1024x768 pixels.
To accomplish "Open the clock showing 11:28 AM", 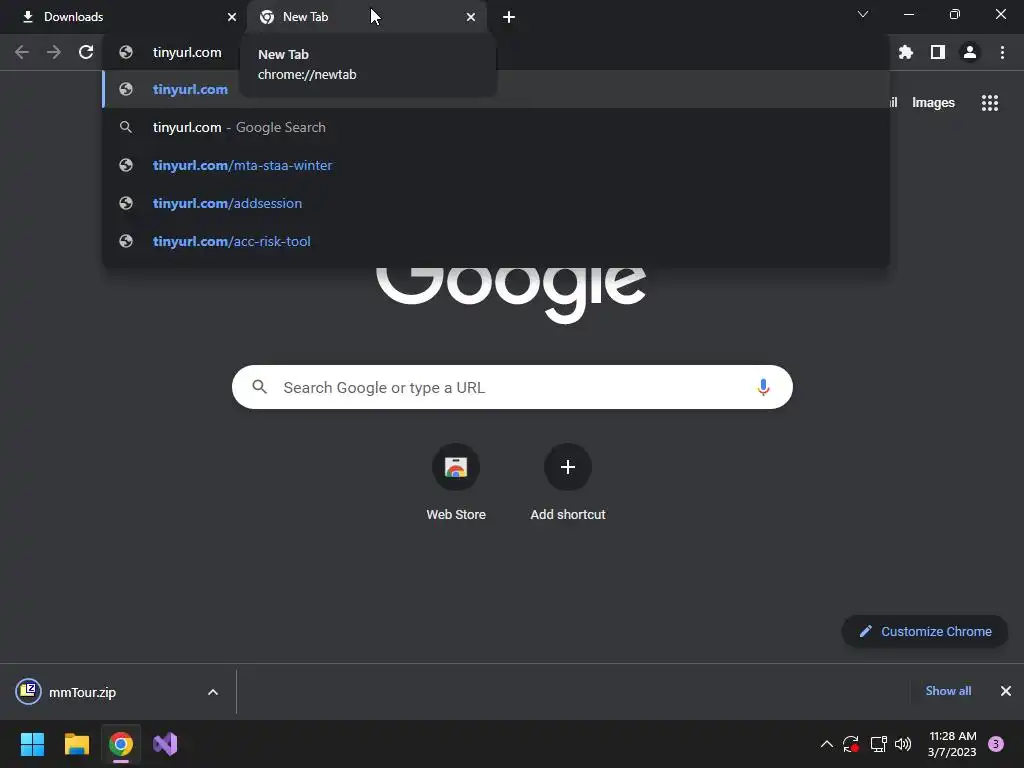I will tap(952, 744).
